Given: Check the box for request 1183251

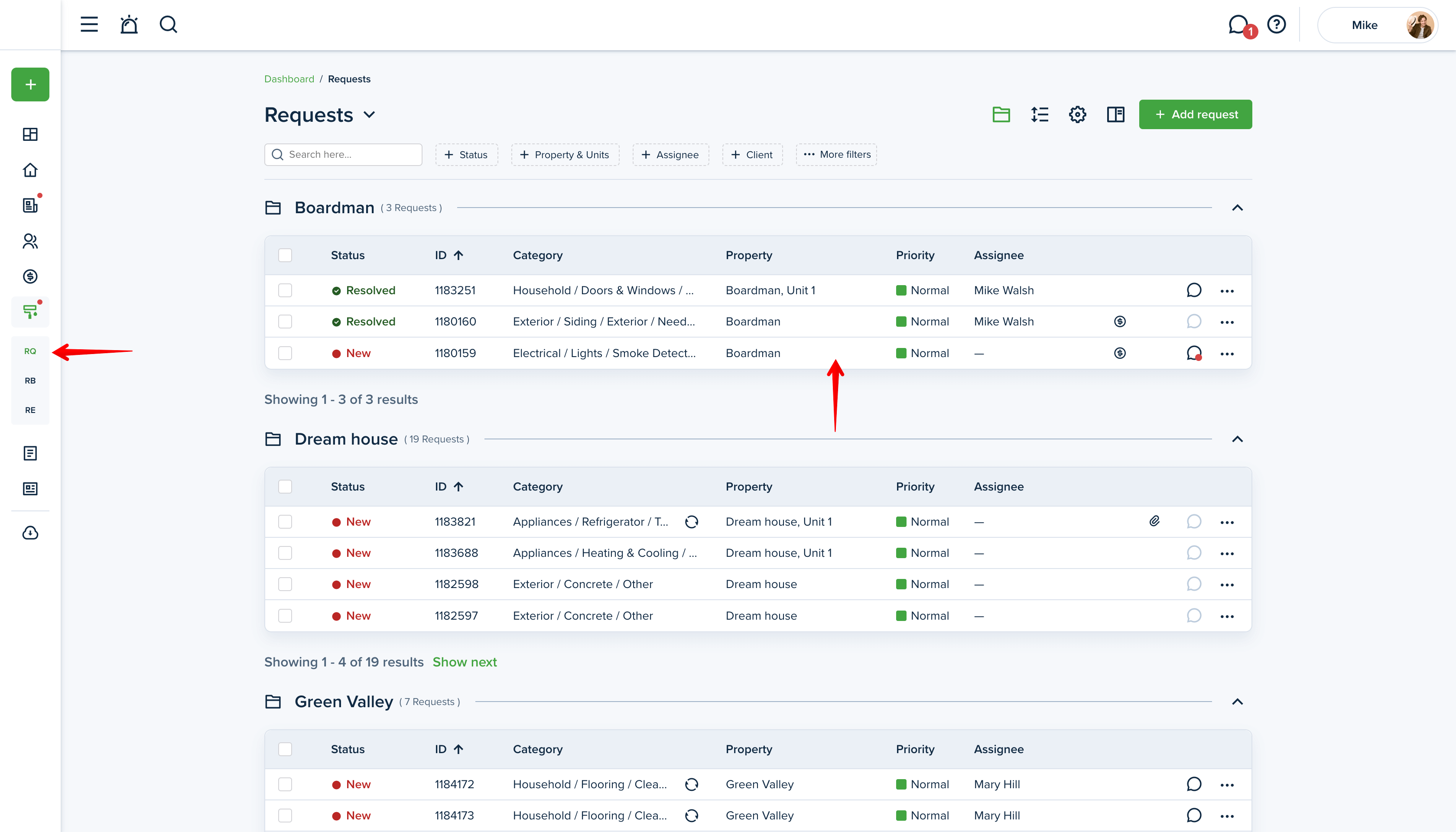Looking at the screenshot, I should pyautogui.click(x=285, y=290).
